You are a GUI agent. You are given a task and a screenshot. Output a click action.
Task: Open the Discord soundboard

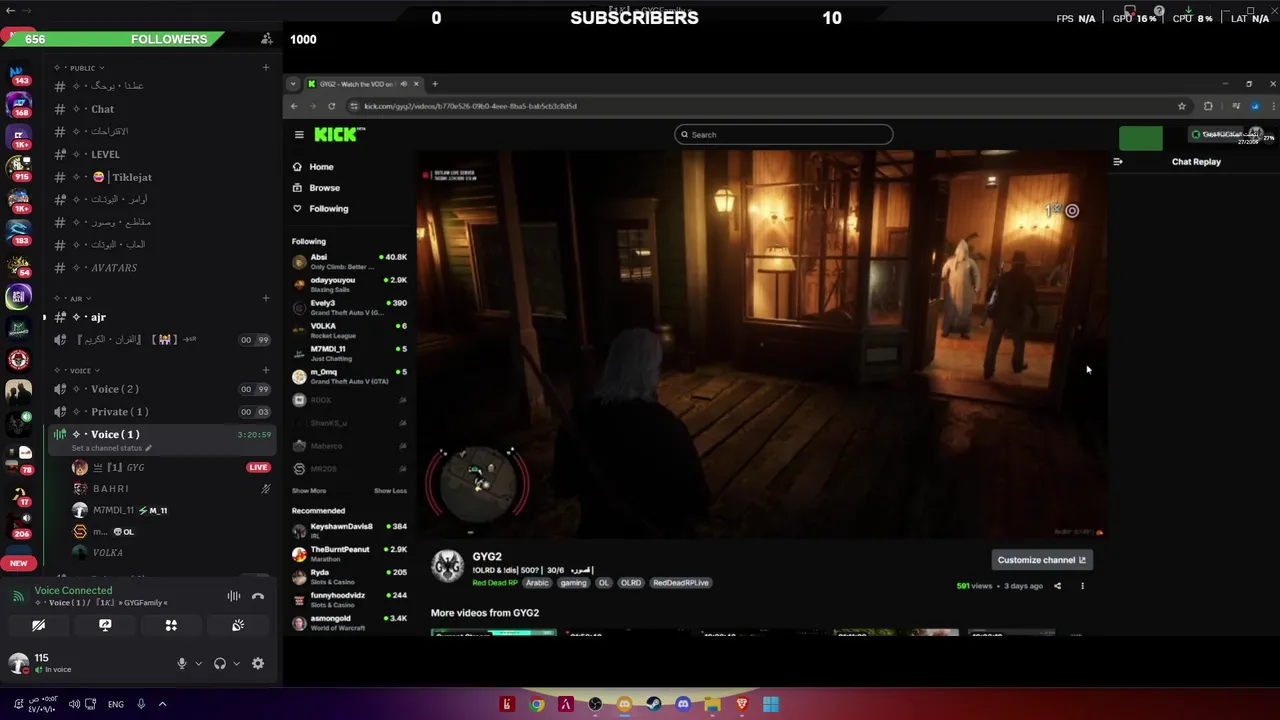point(238,625)
